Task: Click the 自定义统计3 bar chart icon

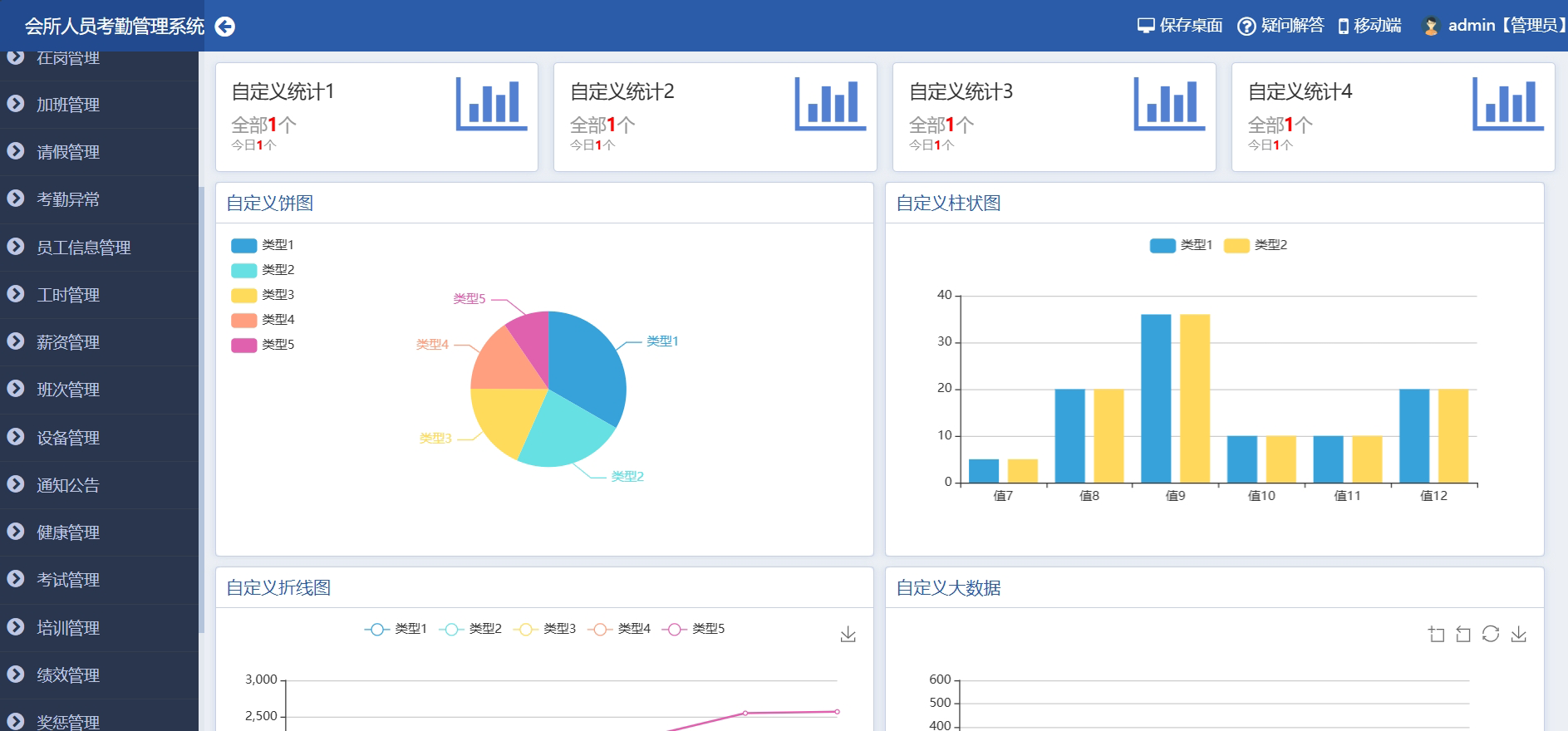Action: (1170, 104)
